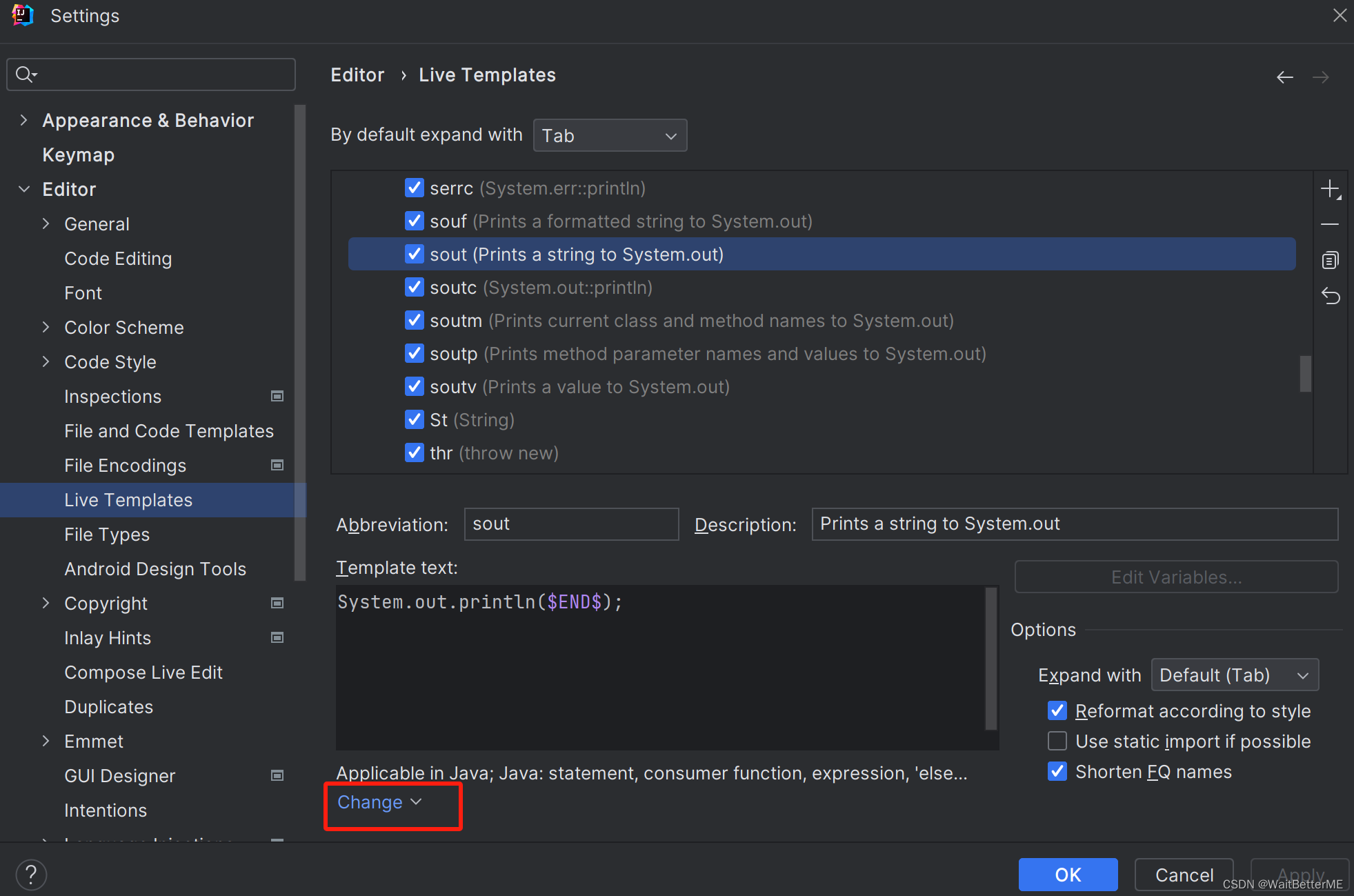
Task: Click the settings search field
Action: tap(151, 74)
